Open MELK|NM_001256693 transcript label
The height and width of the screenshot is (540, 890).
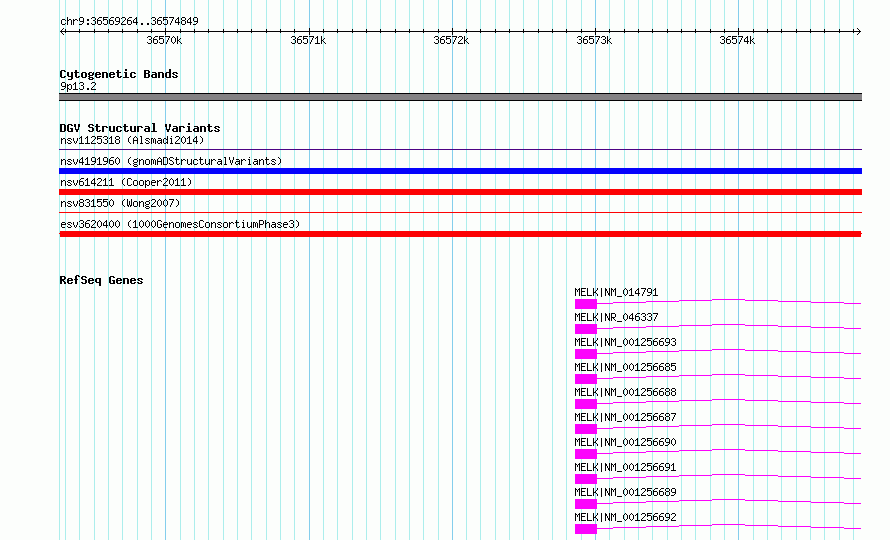point(625,342)
